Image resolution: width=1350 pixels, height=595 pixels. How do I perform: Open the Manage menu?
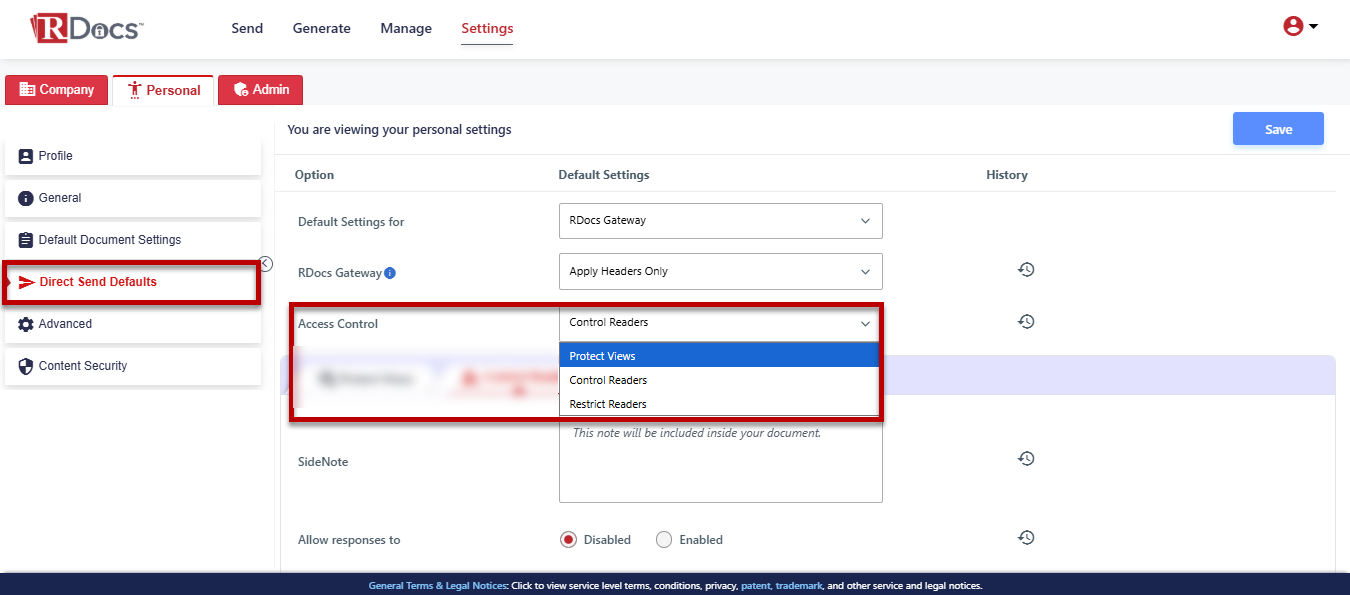406,28
